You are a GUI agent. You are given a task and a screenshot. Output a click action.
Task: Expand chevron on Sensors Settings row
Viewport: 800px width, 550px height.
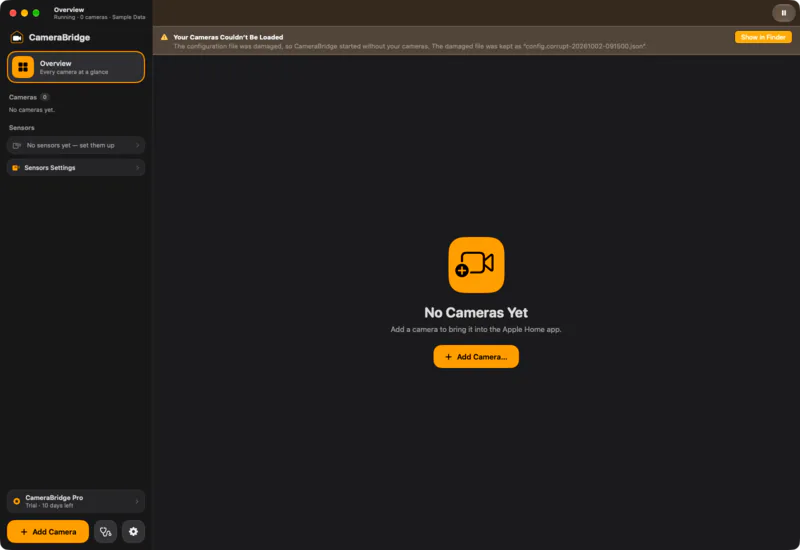click(x=137, y=168)
